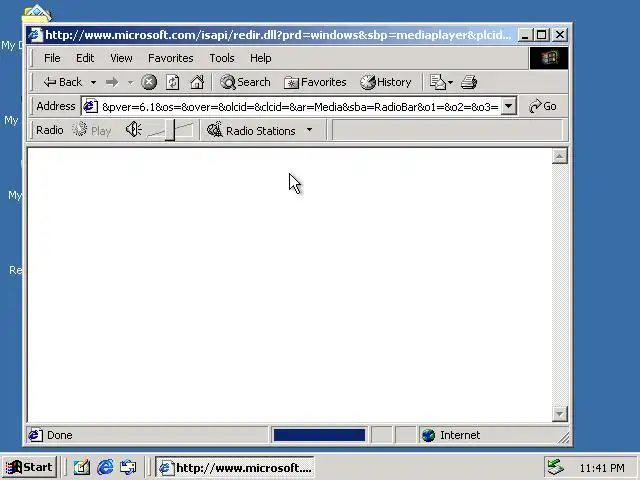Click the status bar page icon

click(x=36, y=436)
